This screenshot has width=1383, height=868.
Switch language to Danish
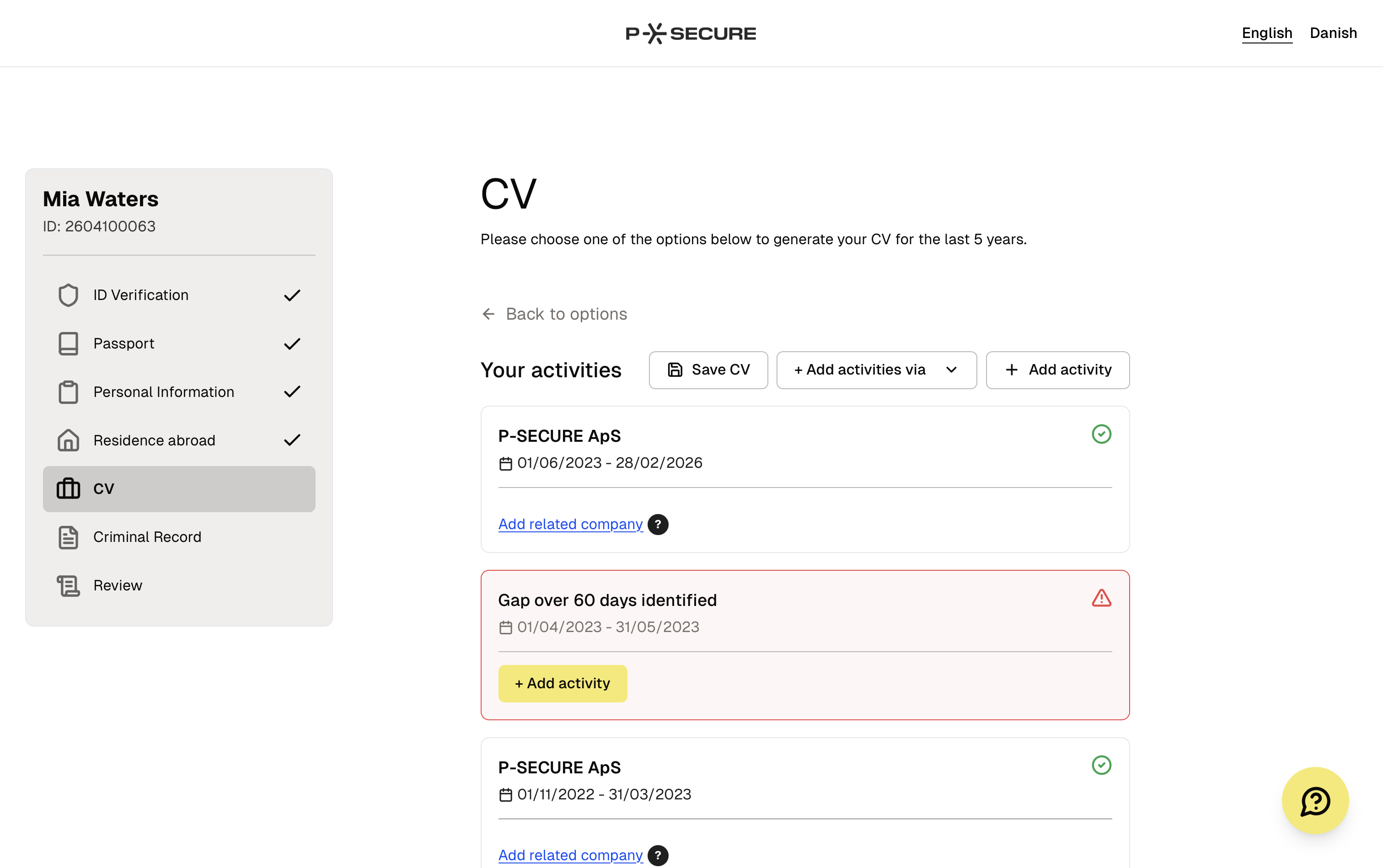[x=1333, y=33]
